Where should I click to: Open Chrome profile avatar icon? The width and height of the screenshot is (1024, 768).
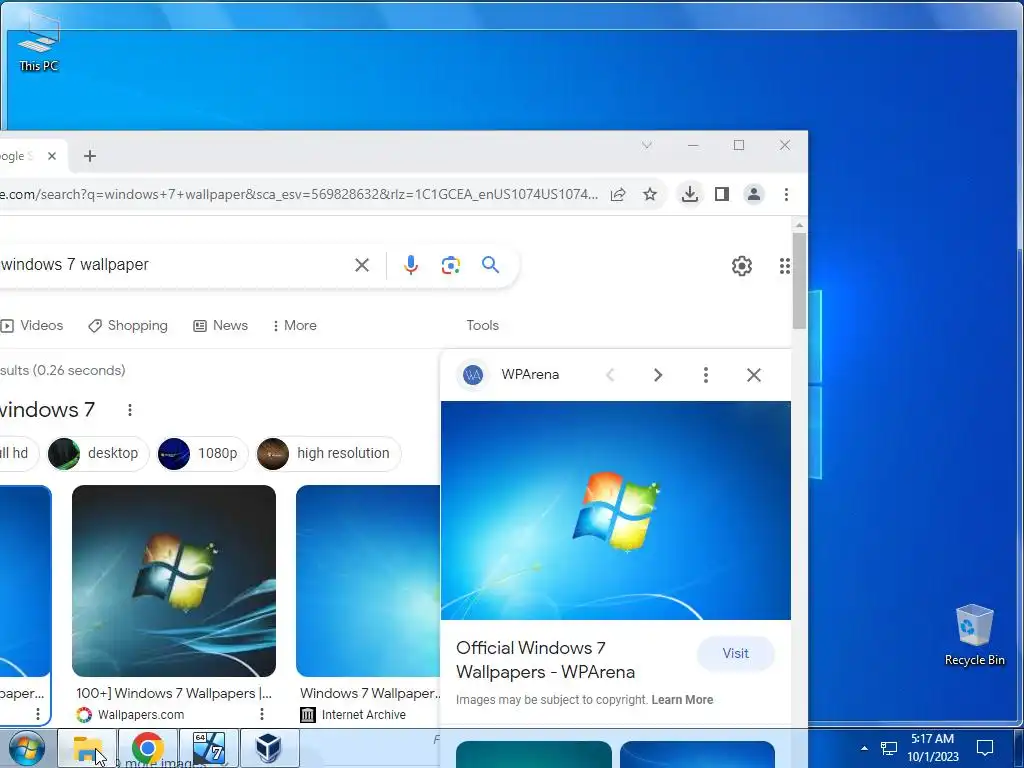[754, 194]
